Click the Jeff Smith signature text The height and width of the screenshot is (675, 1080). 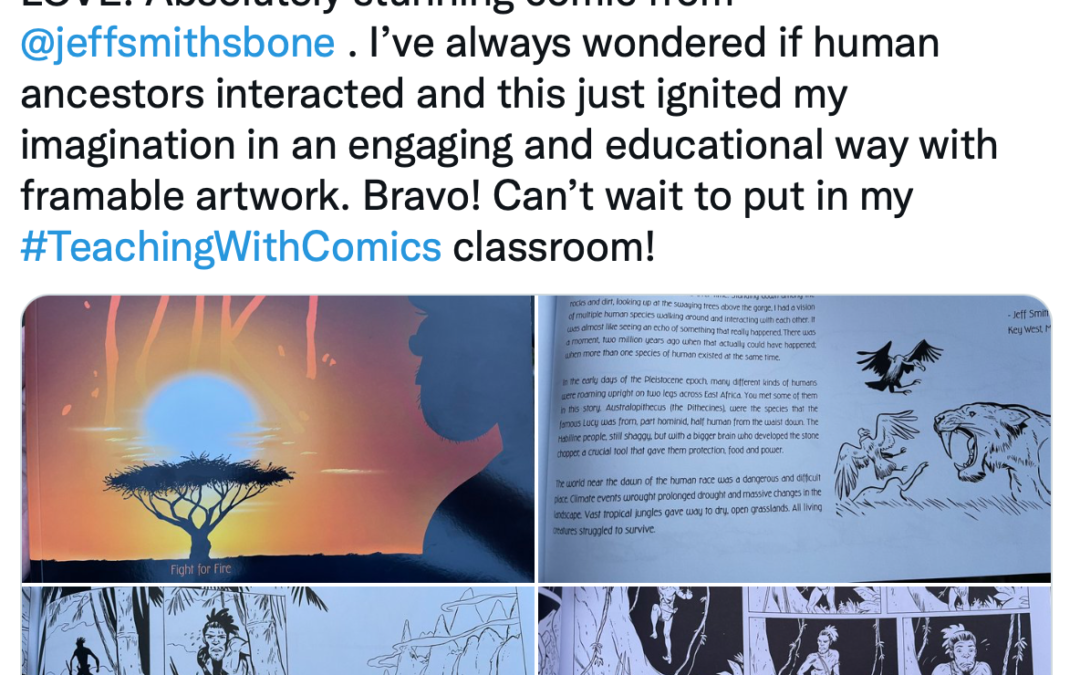[x=1029, y=321]
